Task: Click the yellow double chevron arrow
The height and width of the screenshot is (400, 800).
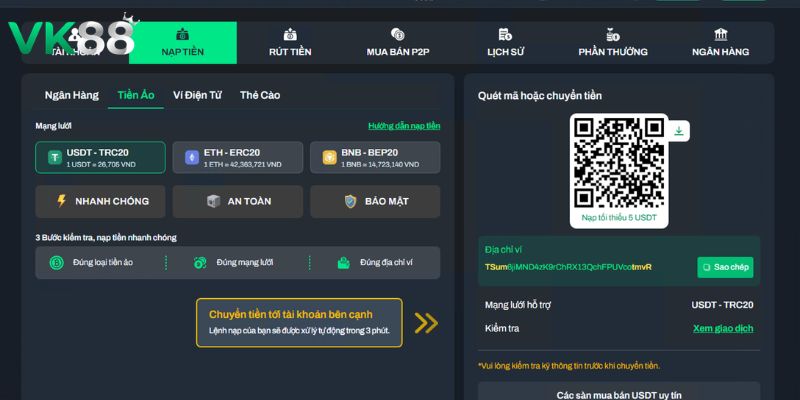Action: pos(426,323)
